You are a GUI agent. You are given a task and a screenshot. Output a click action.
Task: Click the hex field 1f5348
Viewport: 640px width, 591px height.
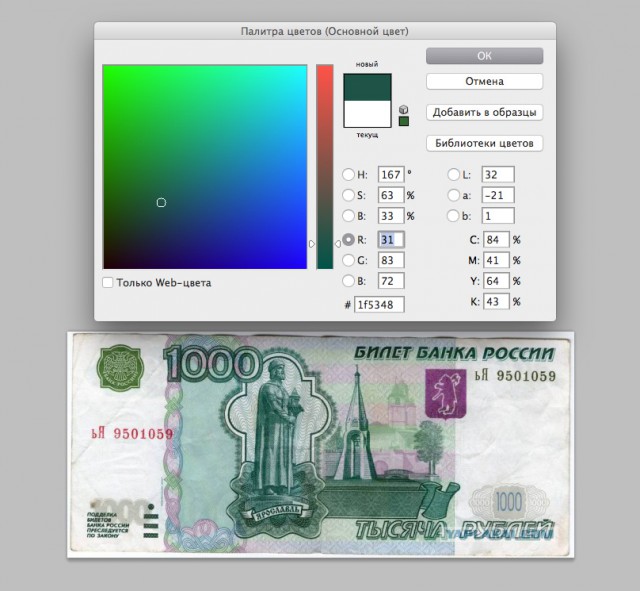coord(379,304)
